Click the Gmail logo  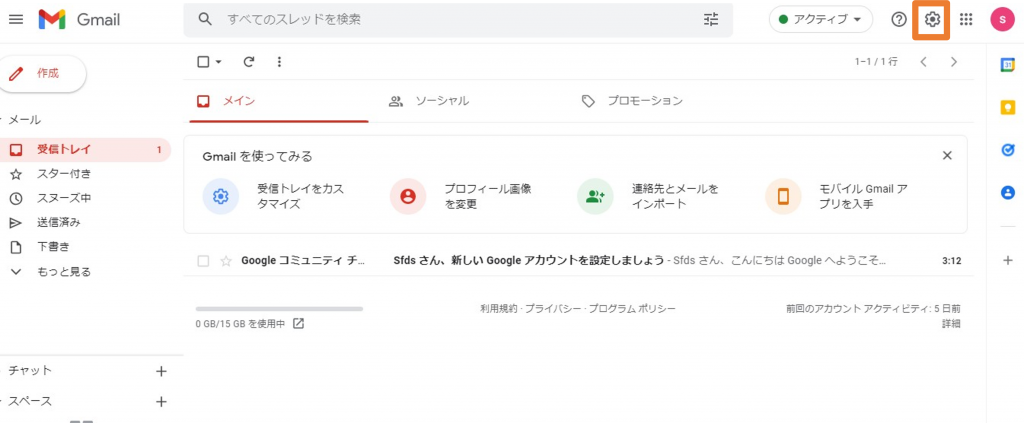coord(80,20)
